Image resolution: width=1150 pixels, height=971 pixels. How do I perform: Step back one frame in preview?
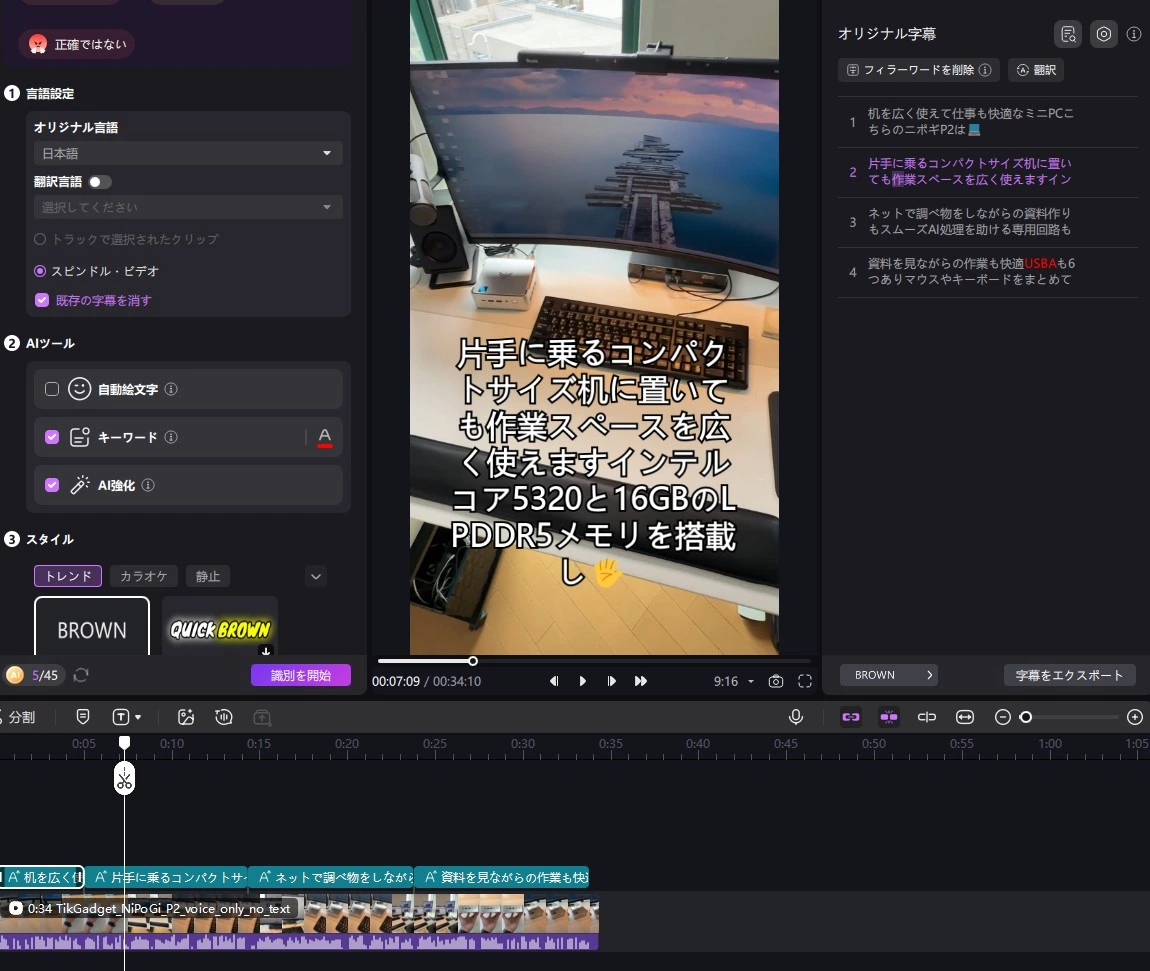(x=554, y=681)
